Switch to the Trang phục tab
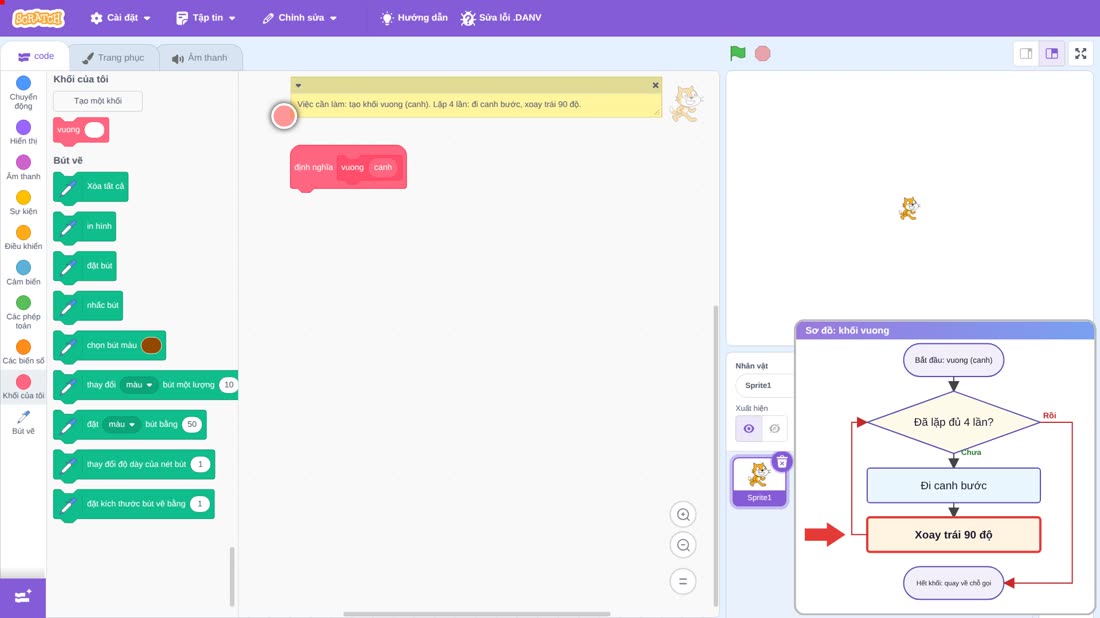The height and width of the screenshot is (618, 1100). click(x=113, y=58)
